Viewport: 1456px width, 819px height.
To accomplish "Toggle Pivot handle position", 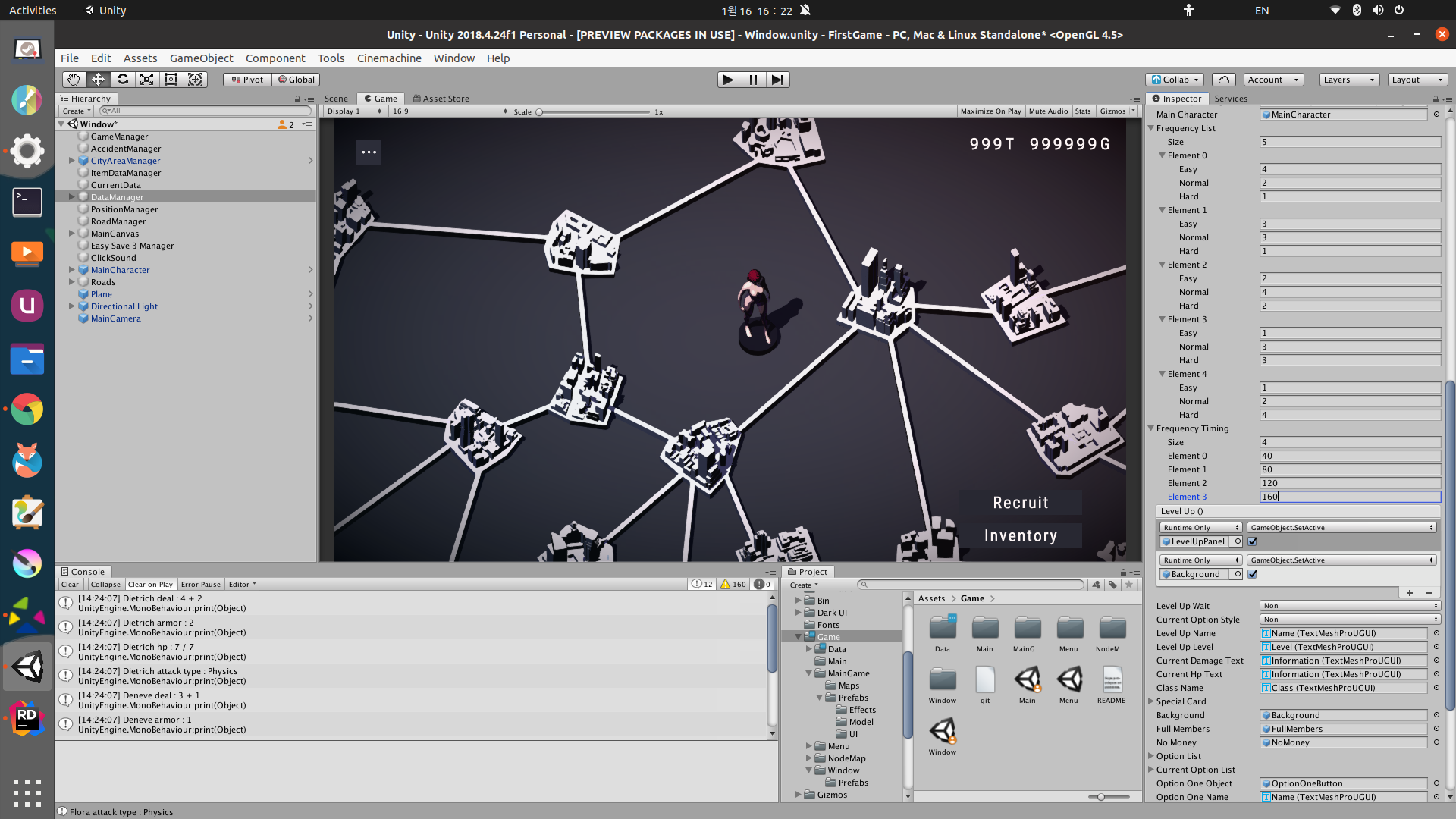I will pyautogui.click(x=247, y=79).
